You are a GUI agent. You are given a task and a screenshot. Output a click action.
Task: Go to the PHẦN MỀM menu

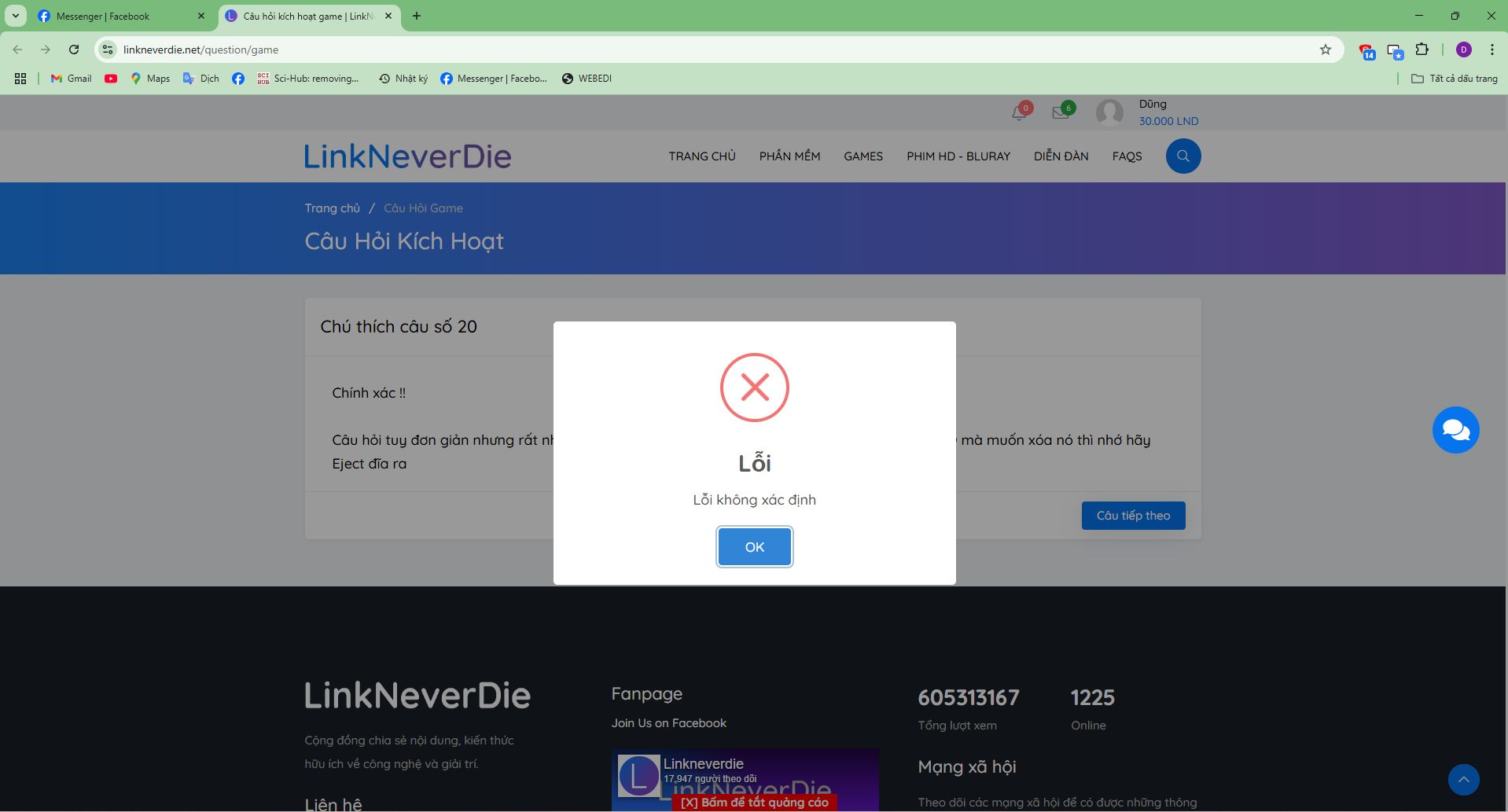coord(789,156)
